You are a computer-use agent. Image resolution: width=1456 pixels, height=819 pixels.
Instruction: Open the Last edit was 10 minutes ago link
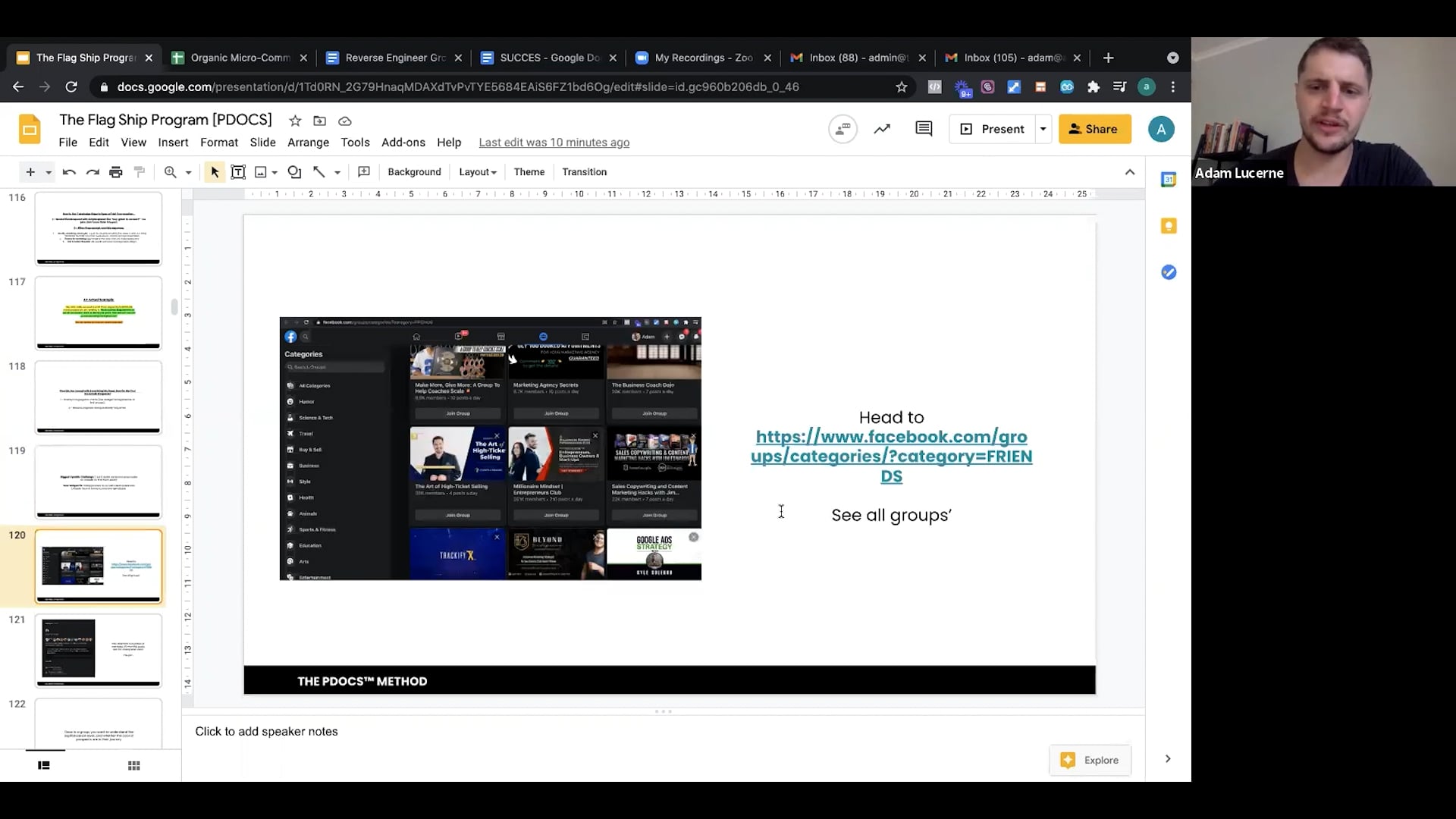point(554,143)
